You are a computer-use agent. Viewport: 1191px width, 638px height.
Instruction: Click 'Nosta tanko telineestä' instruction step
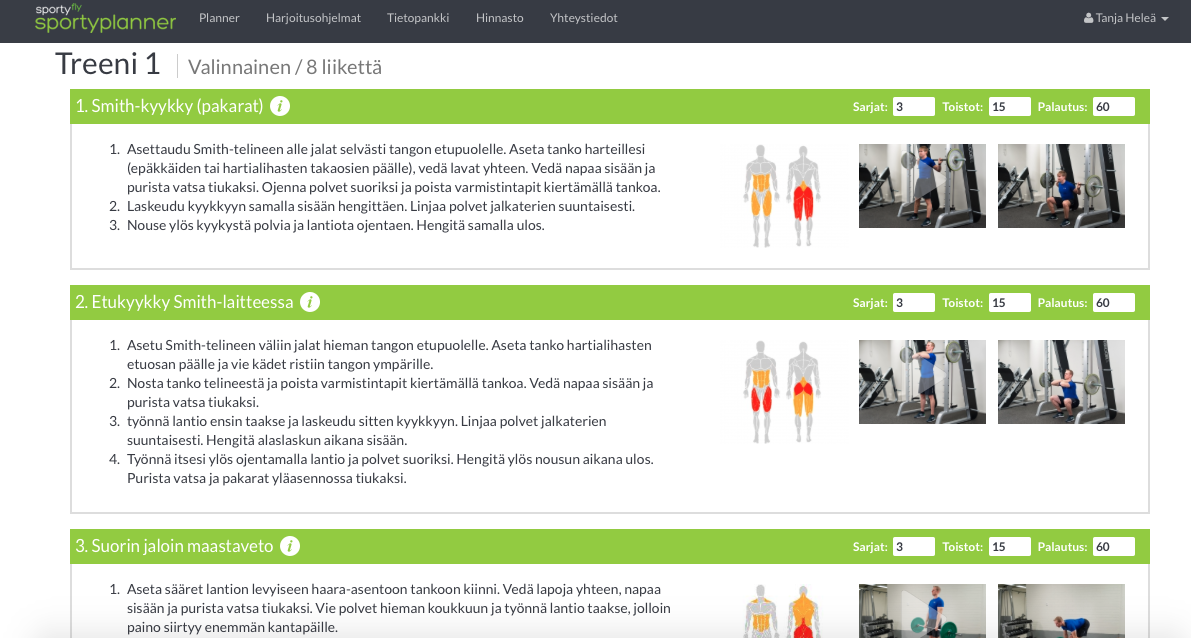point(390,393)
